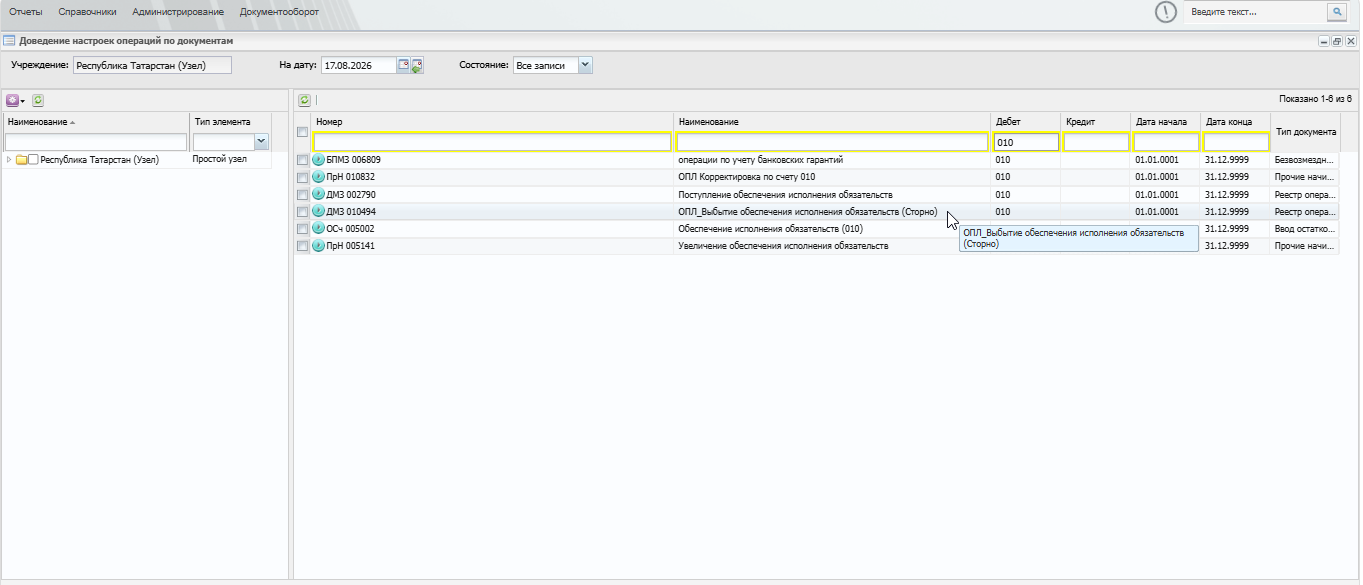The image size is (1363, 585).
Task: Select the cell операции по учету банковских гарантий
Action: (833, 160)
